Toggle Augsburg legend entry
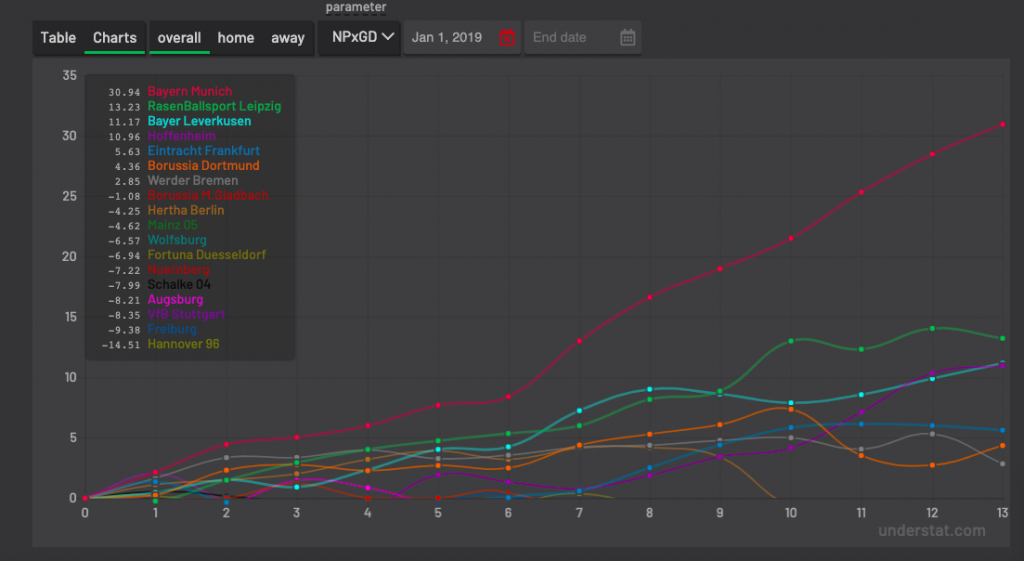 pyautogui.click(x=175, y=300)
